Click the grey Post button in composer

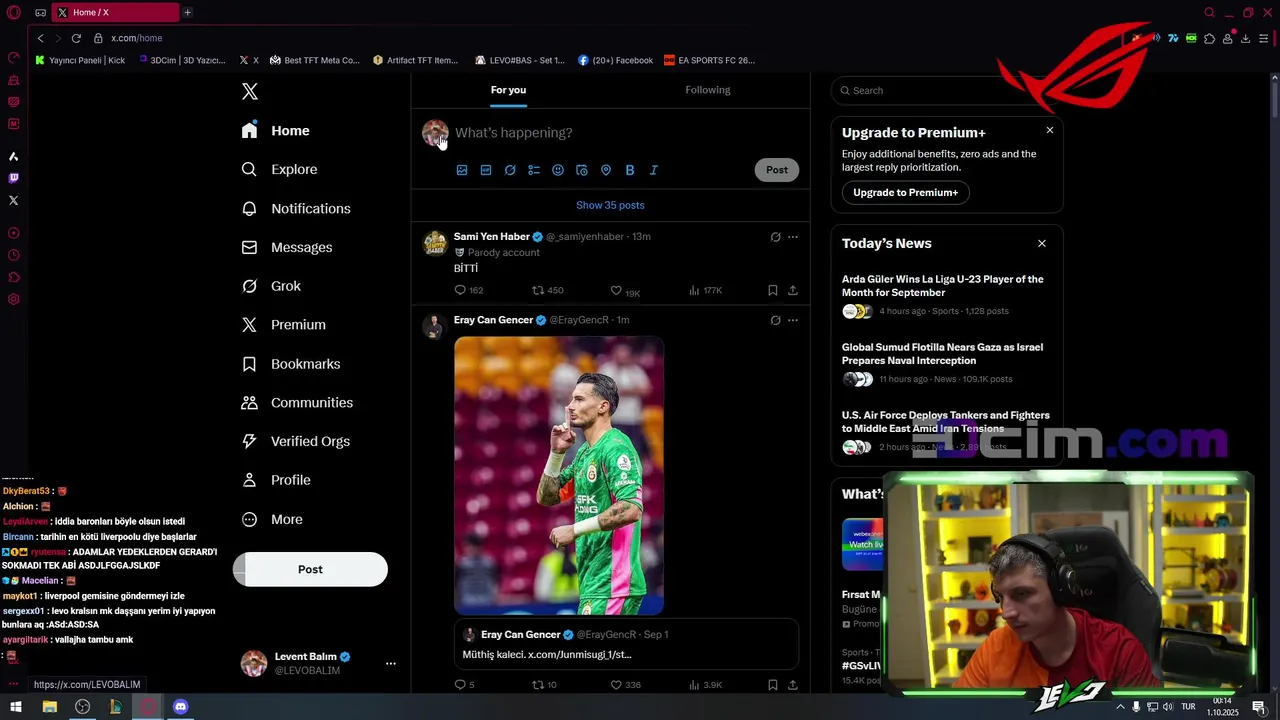777,170
